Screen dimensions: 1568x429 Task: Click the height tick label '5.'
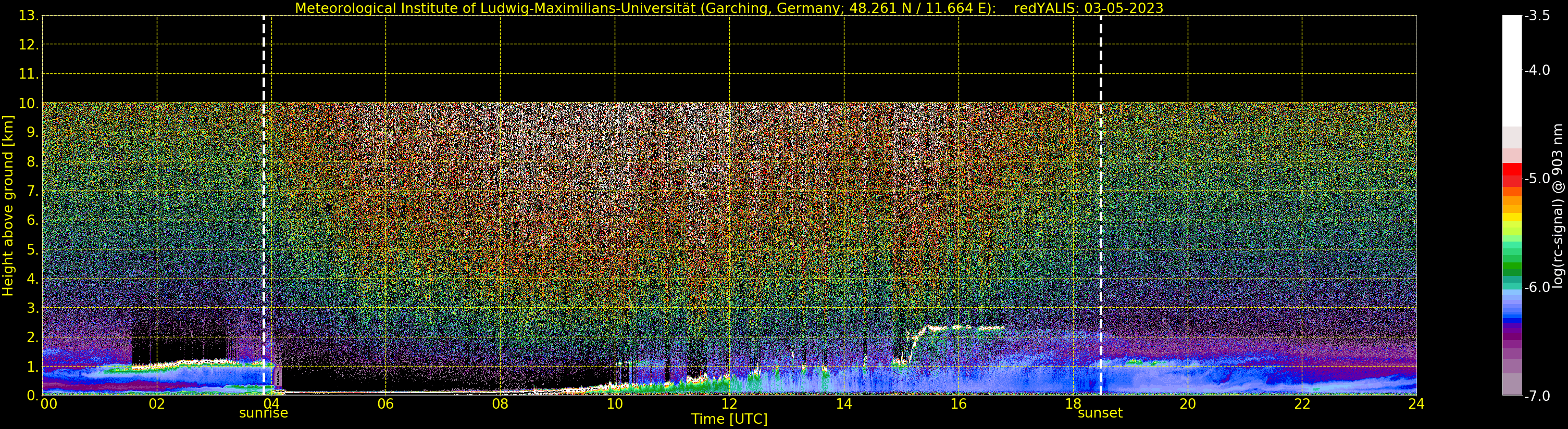tap(32, 250)
